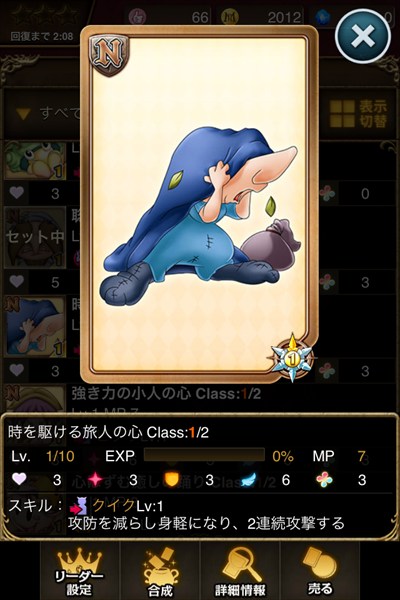This screenshot has width=400, height=600.
Task: Tap the enlarged traveler card artwork
Action: 199,204
